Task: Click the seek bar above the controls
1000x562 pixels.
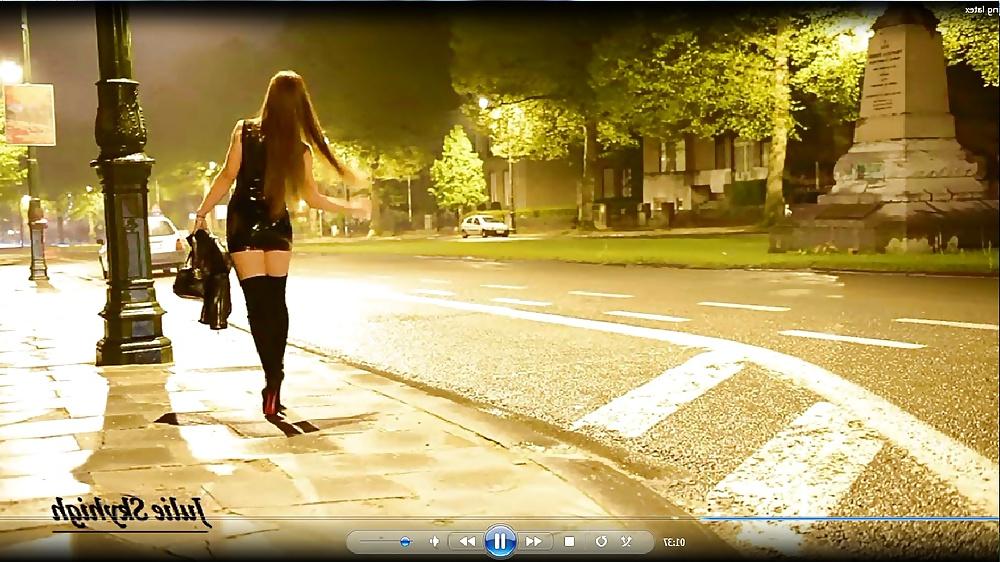Action: coord(500,519)
